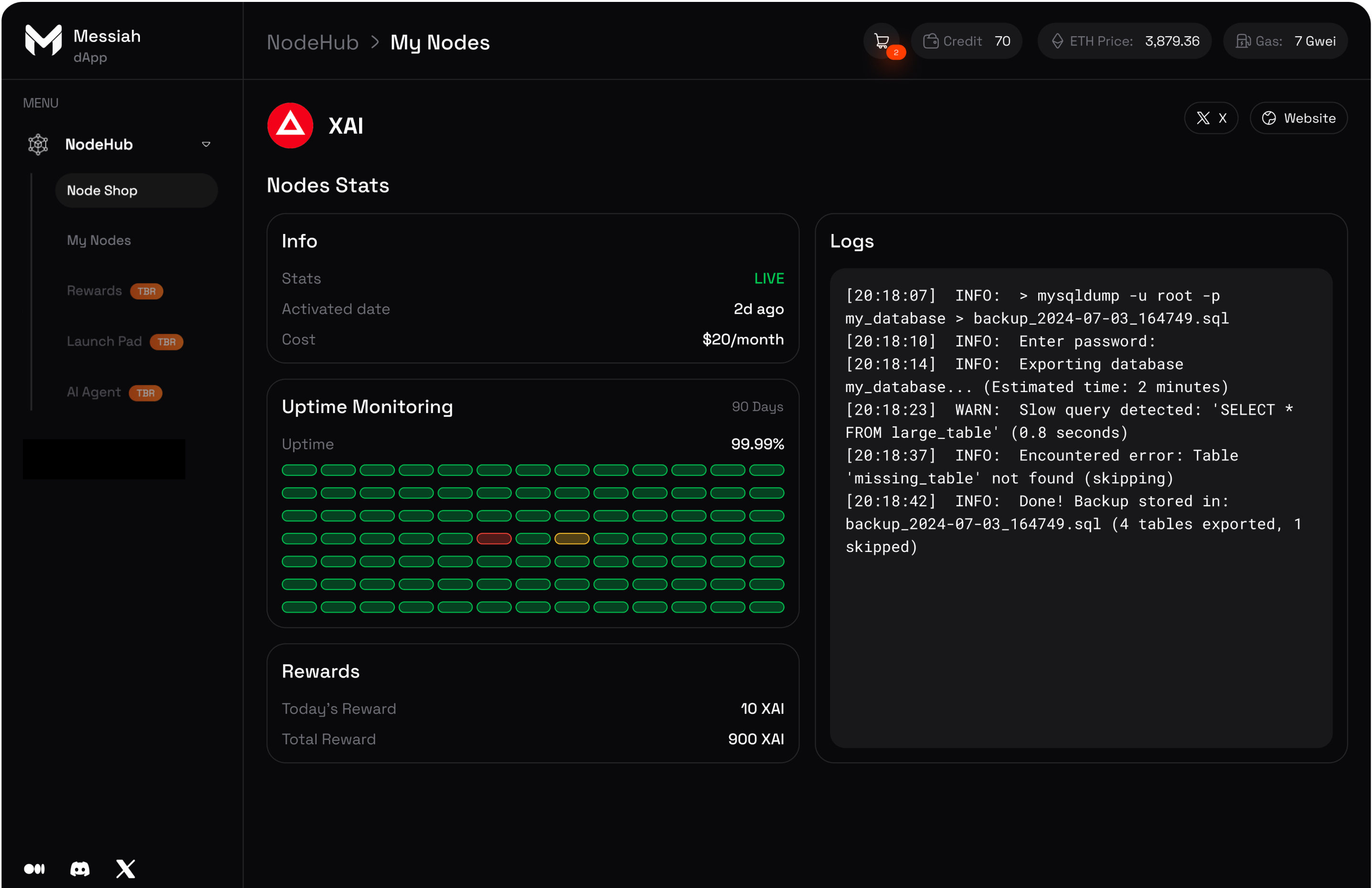This screenshot has height=888, width=1372.
Task: Open the X icon in sidebar footer
Action: click(125, 868)
